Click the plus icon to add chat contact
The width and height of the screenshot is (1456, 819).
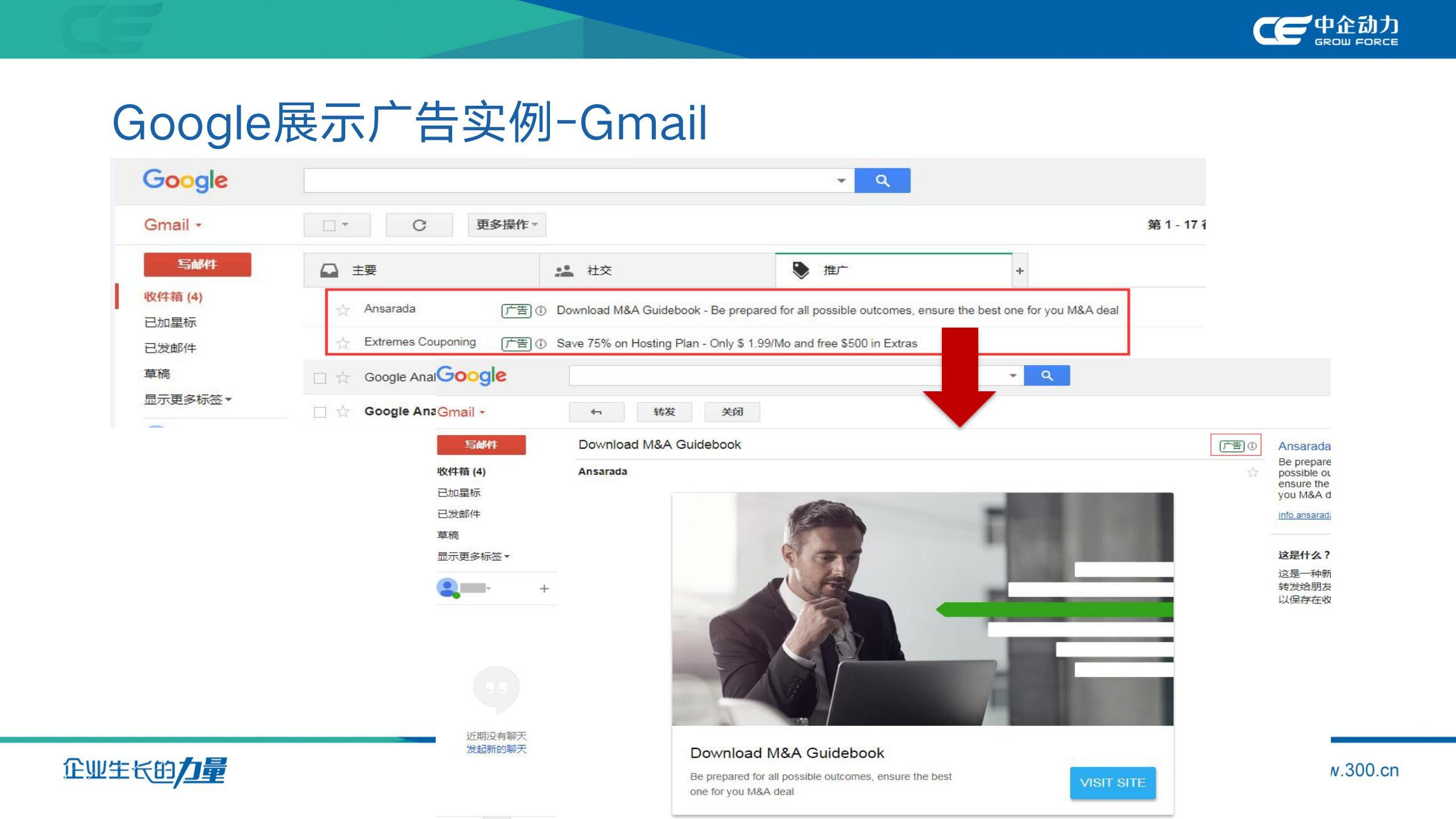point(544,589)
